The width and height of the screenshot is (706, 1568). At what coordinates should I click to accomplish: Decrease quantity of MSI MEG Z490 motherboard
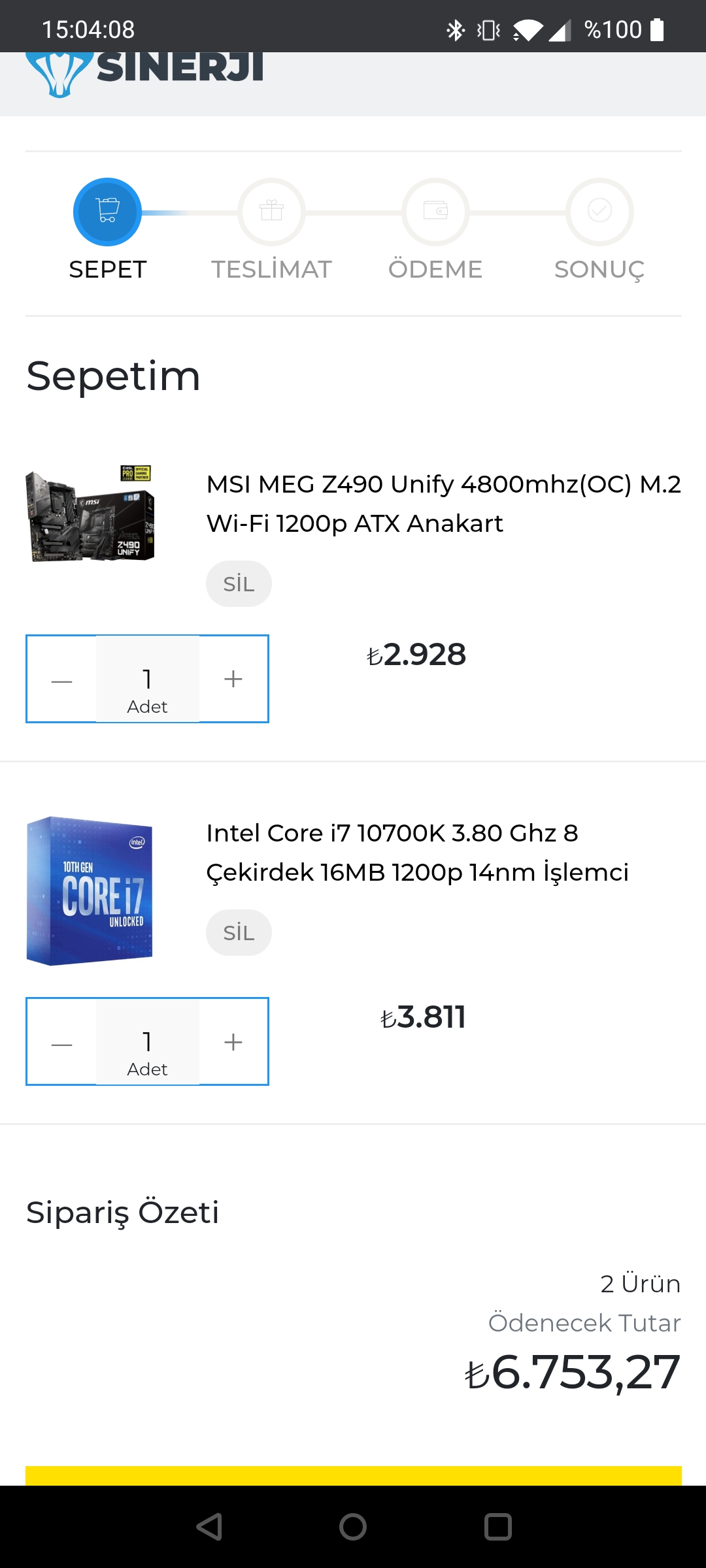tap(61, 679)
